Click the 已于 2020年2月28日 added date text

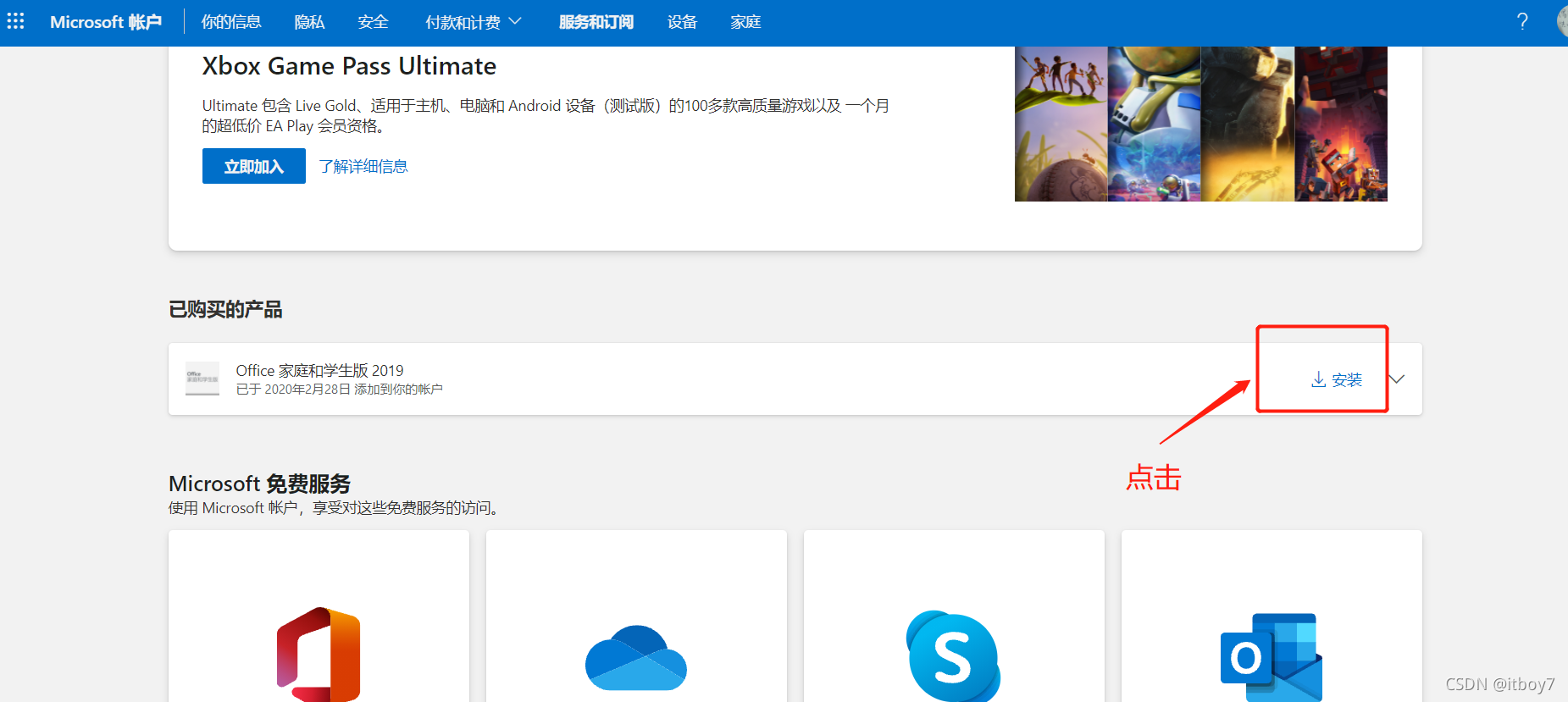[x=339, y=389]
